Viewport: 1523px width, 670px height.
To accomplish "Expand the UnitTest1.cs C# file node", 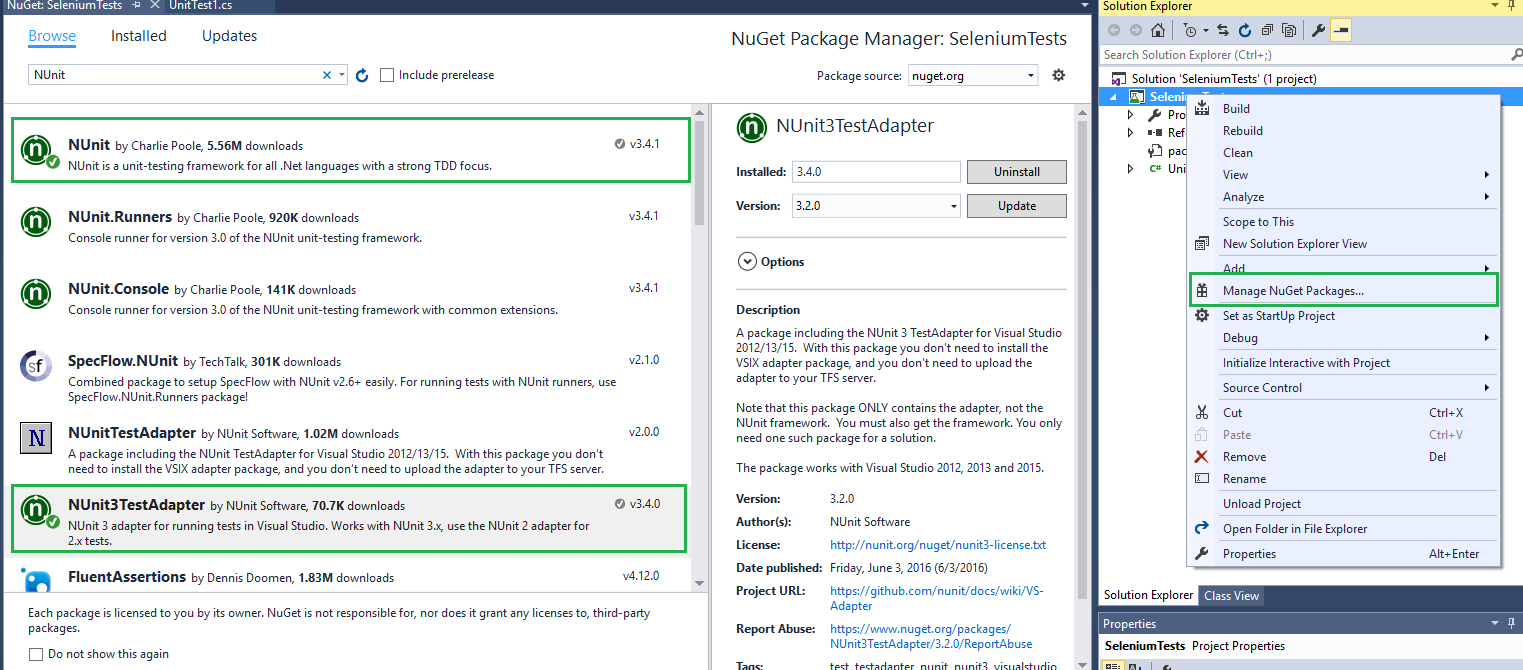I will coord(1131,169).
